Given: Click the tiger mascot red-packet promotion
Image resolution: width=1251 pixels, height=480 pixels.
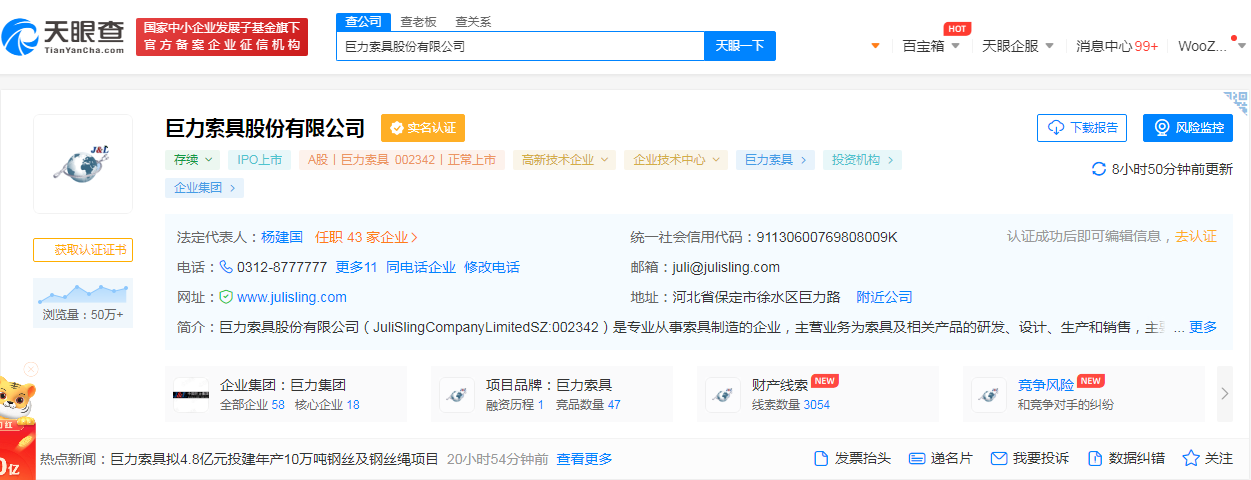Looking at the screenshot, I should point(17,428).
